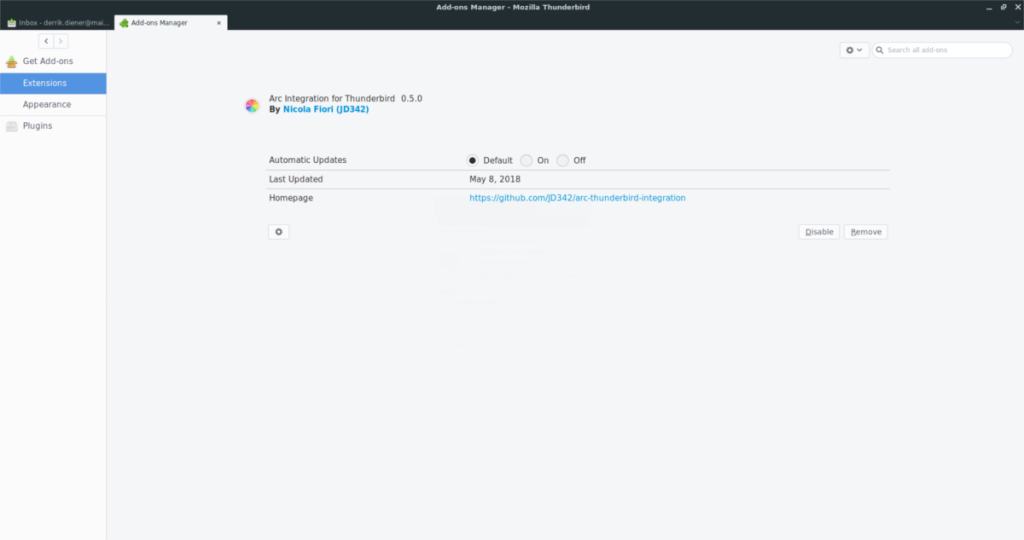
Task: Open tools for all add-ons dropdown
Action: (854, 50)
